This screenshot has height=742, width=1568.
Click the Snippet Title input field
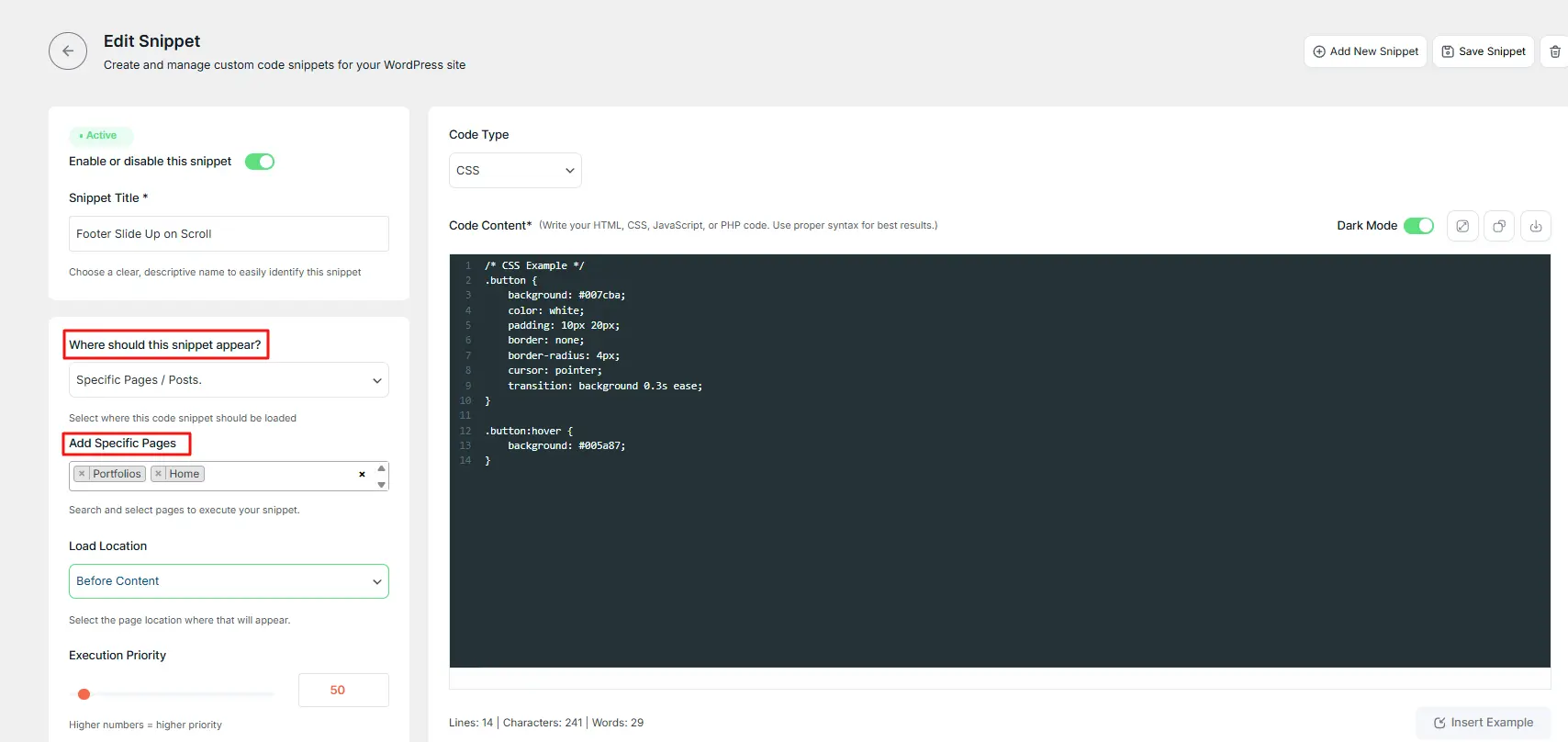tap(229, 234)
